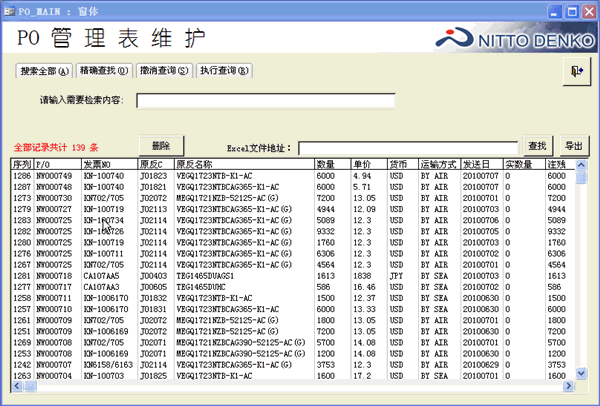Select row with sequence 1280
This screenshot has width=600, height=406.
(x=293, y=243)
